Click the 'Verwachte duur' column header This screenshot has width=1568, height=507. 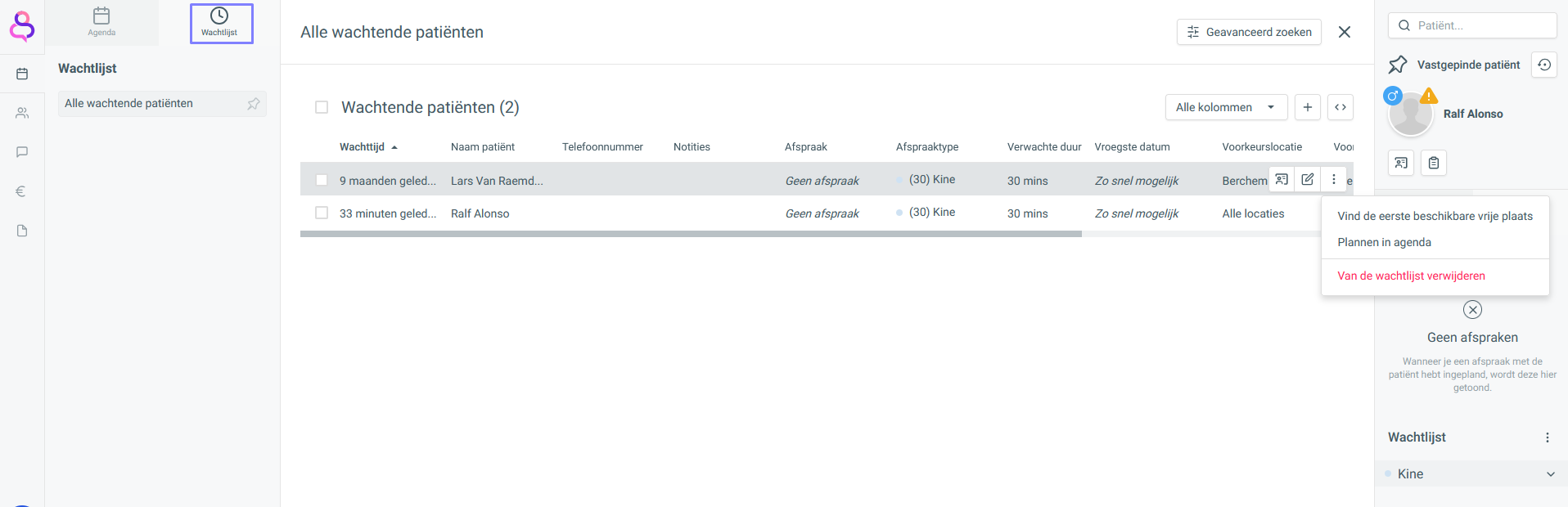pyautogui.click(x=1044, y=147)
